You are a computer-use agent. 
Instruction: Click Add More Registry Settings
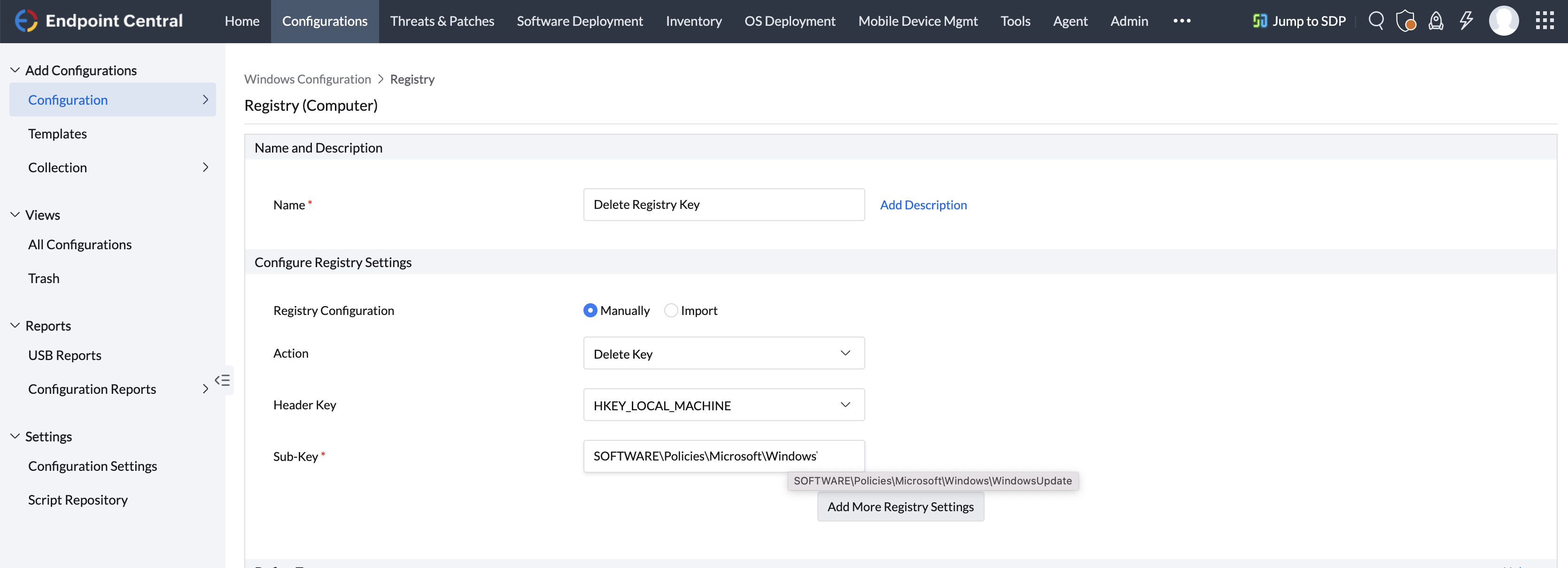click(900, 506)
